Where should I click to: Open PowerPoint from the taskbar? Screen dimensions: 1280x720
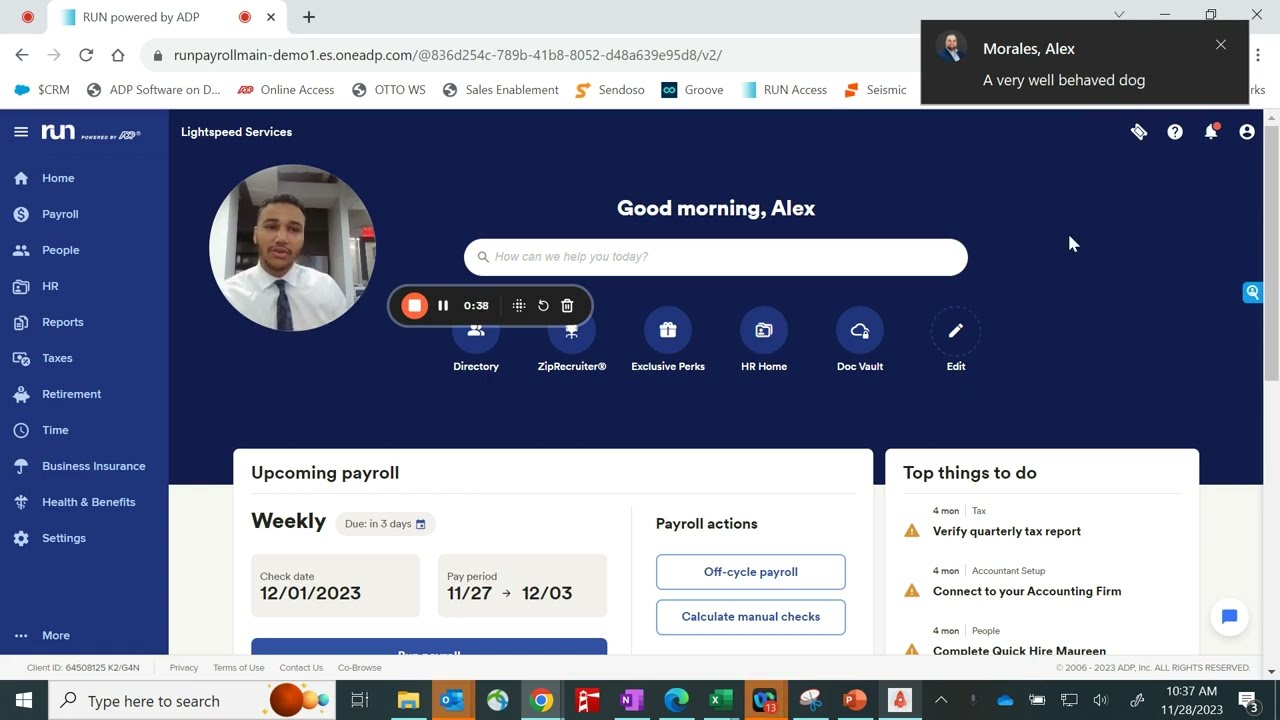point(855,700)
